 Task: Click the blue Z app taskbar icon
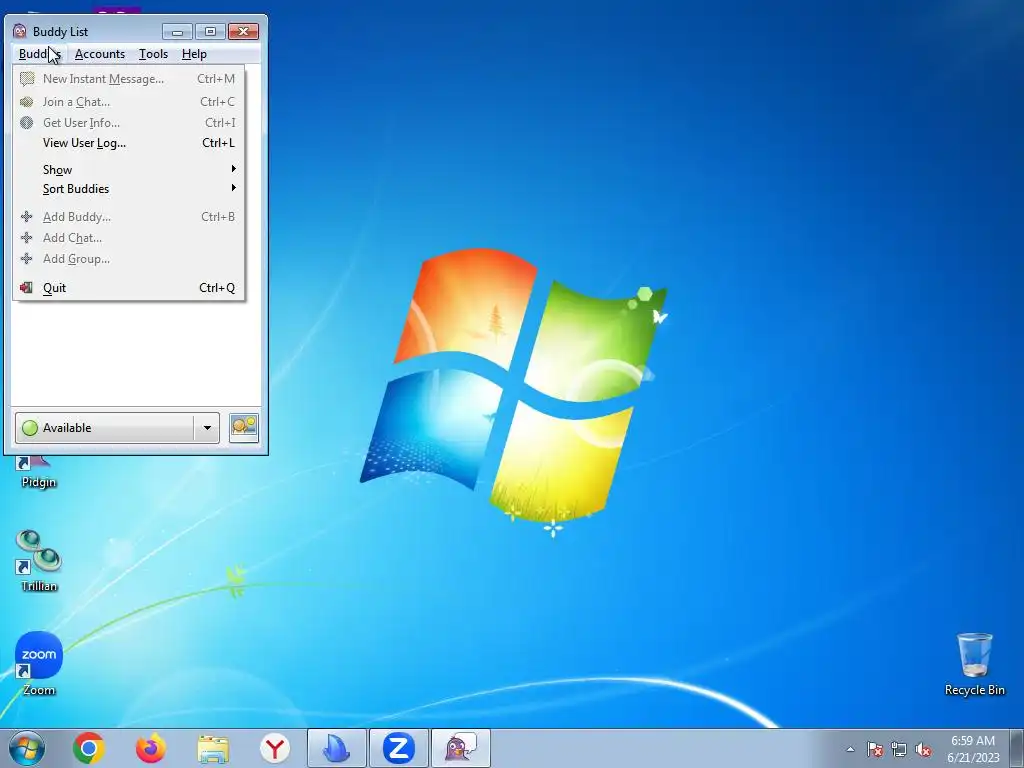[399, 748]
